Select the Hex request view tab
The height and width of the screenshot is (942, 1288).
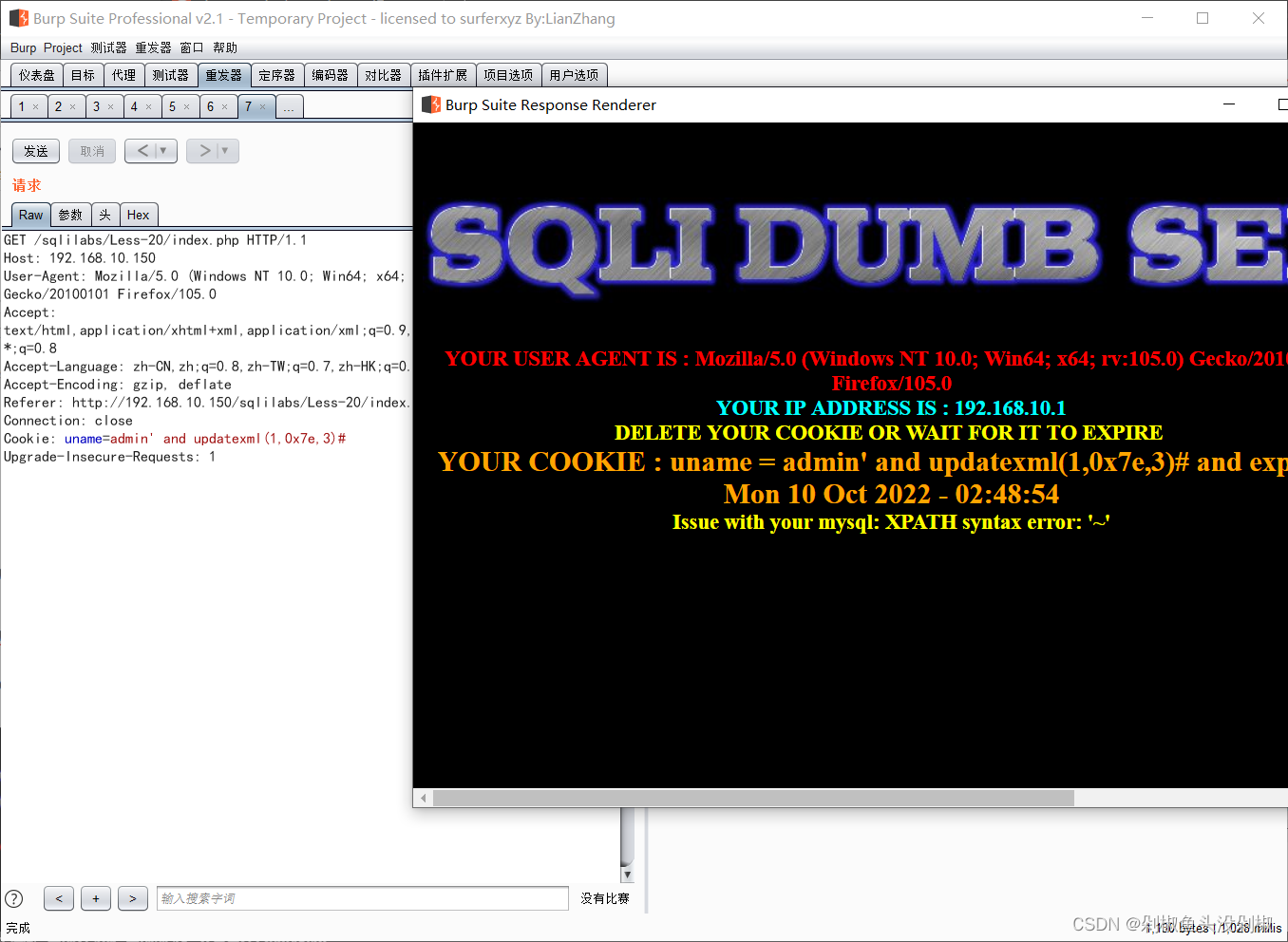[x=138, y=215]
